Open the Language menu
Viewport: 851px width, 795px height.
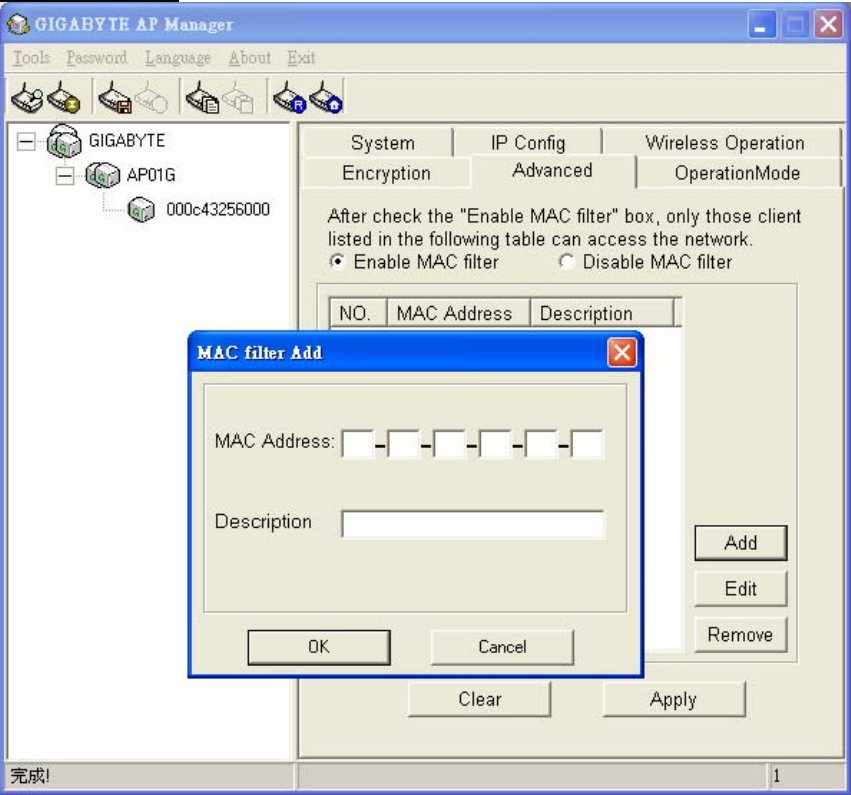[x=178, y=58]
